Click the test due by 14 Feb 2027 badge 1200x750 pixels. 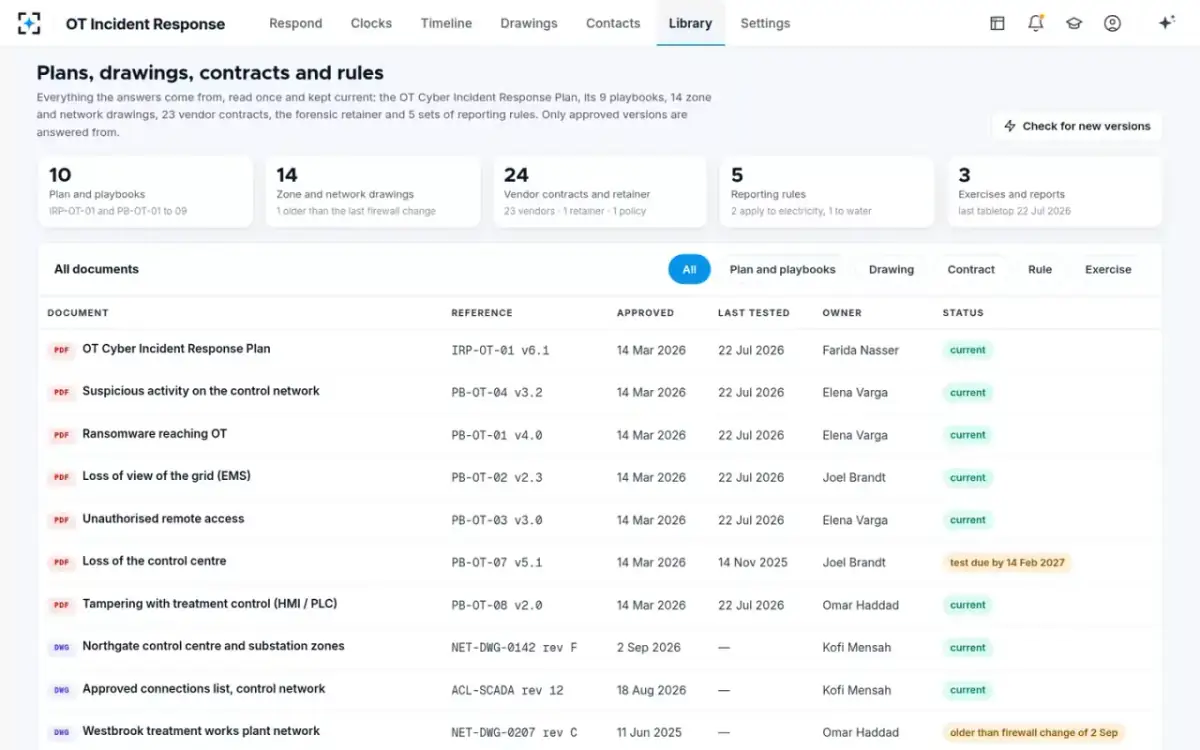tap(1007, 562)
